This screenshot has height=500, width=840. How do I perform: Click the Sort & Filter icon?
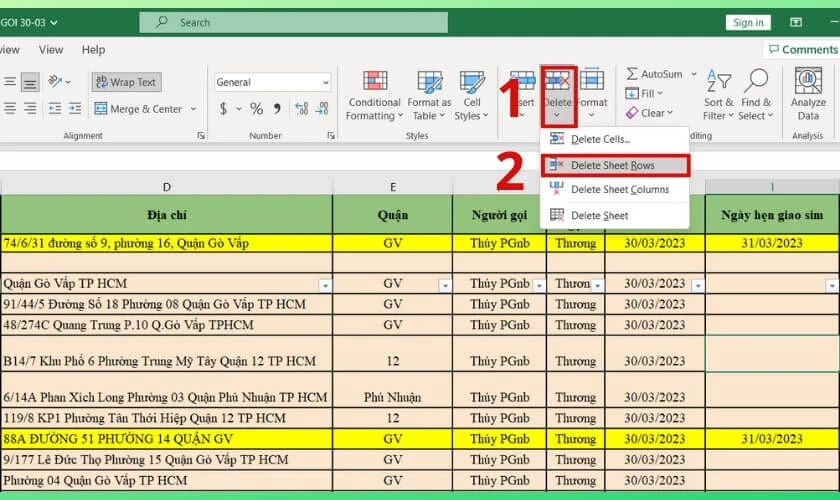click(718, 81)
